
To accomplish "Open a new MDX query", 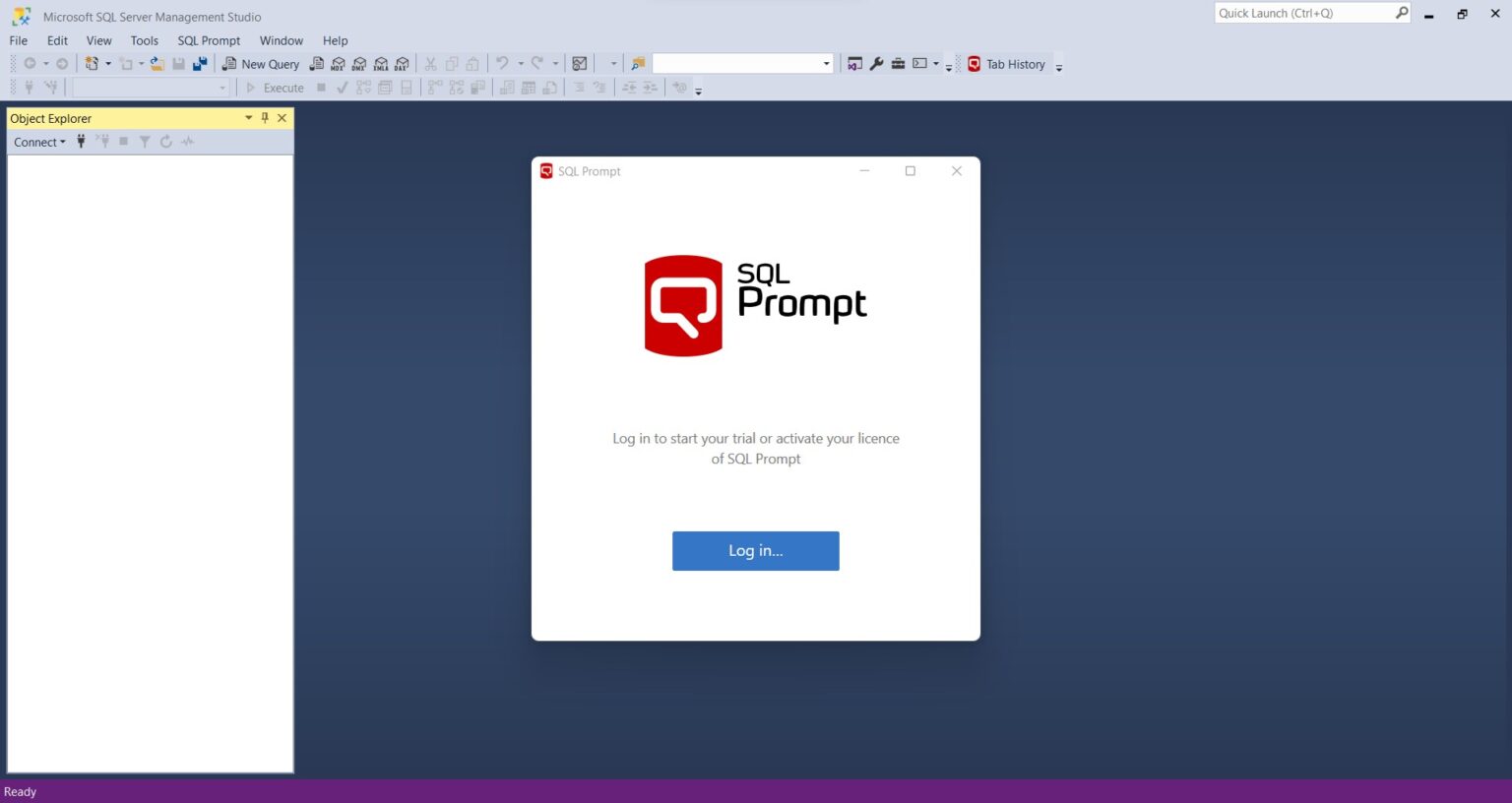I will pos(338,64).
